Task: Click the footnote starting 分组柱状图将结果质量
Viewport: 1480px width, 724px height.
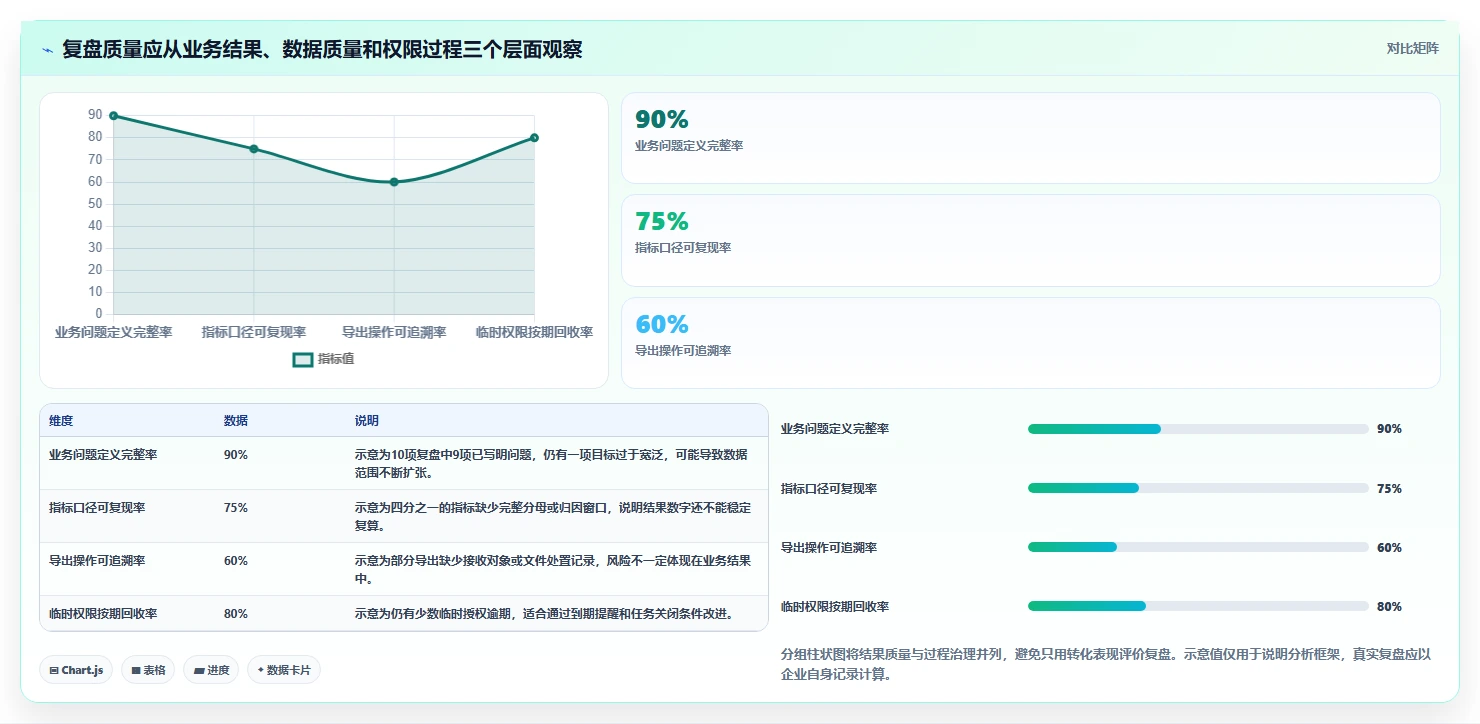Action: [1108, 664]
